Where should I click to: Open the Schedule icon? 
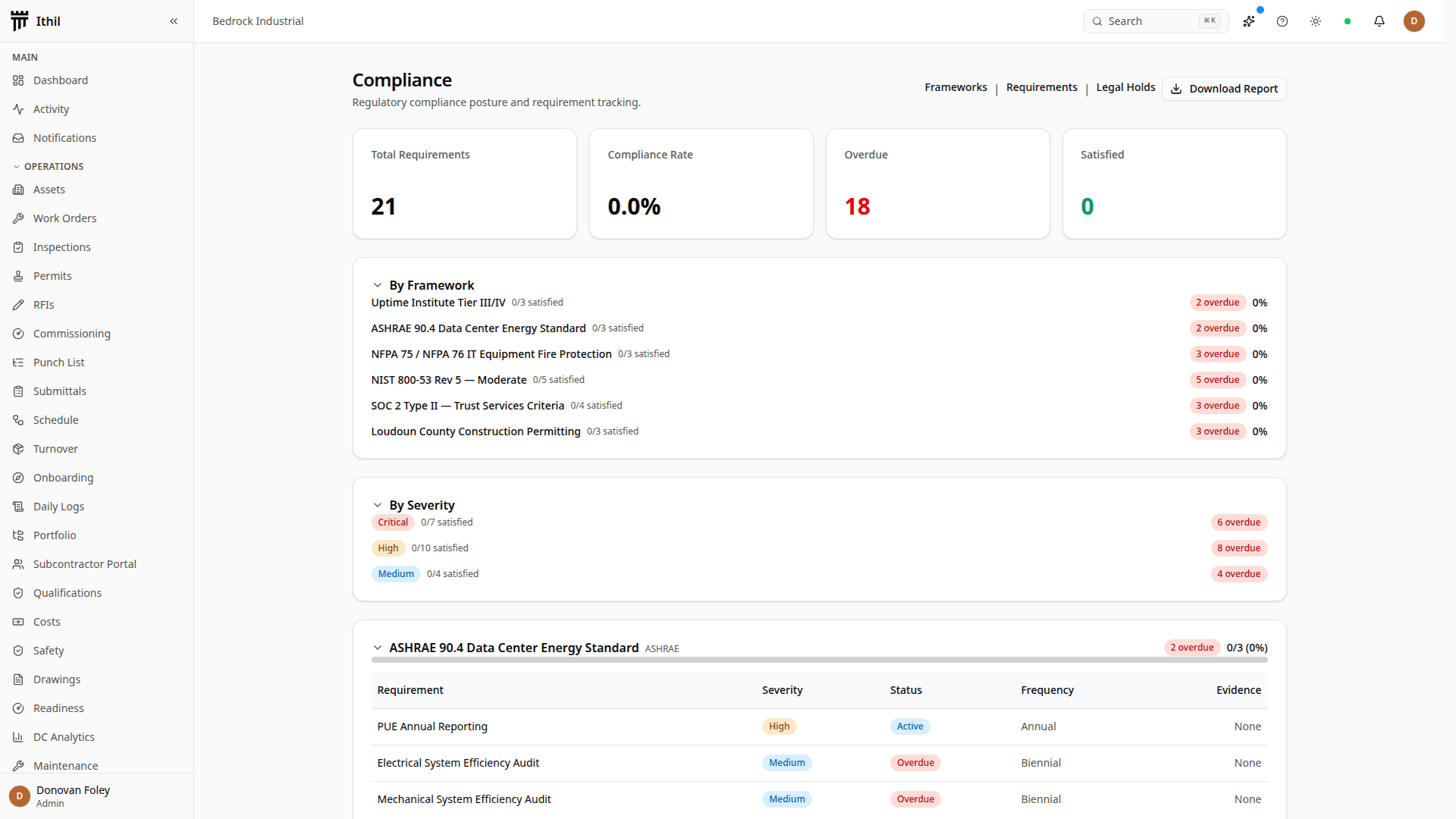pyautogui.click(x=18, y=420)
